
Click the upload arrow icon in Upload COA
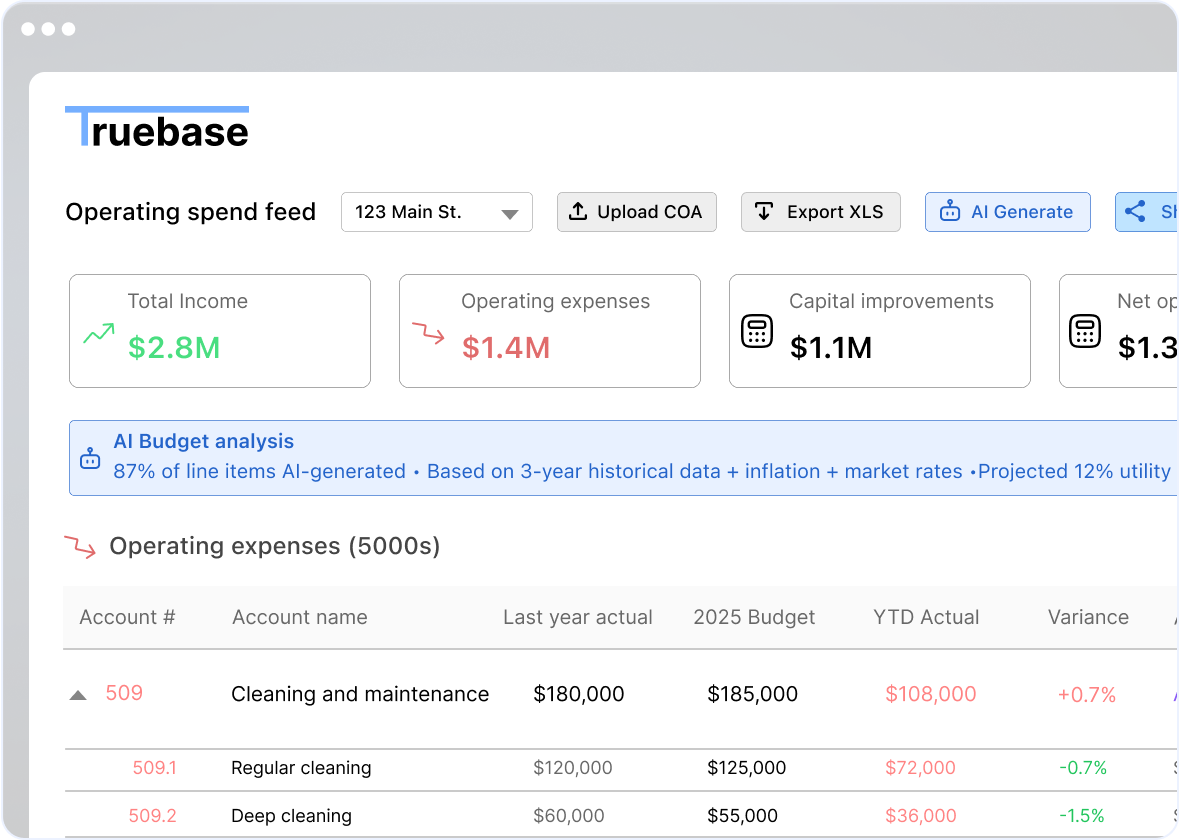click(578, 212)
